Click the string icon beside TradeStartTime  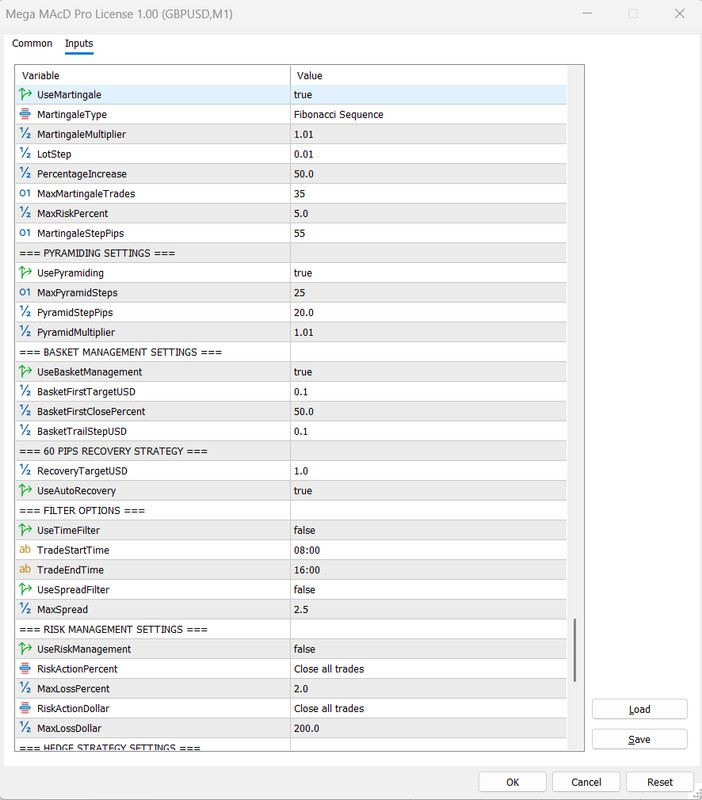25,549
